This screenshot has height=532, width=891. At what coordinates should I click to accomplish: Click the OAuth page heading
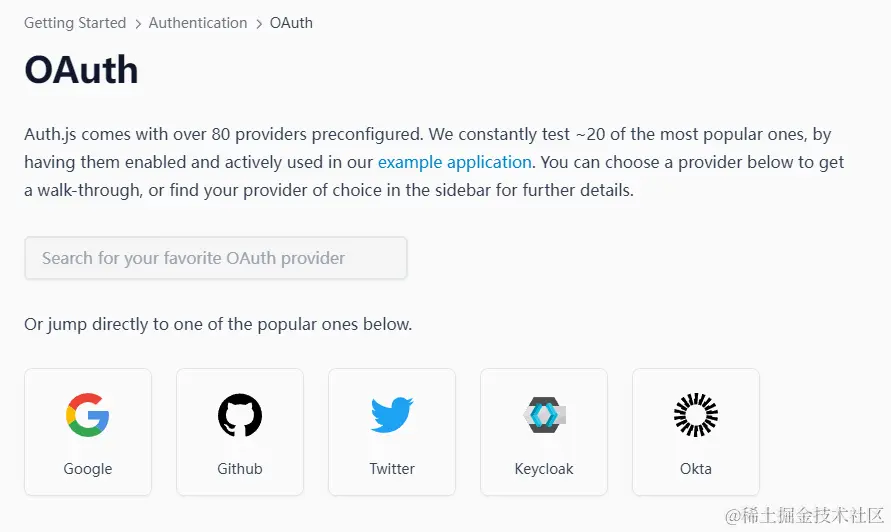(81, 70)
